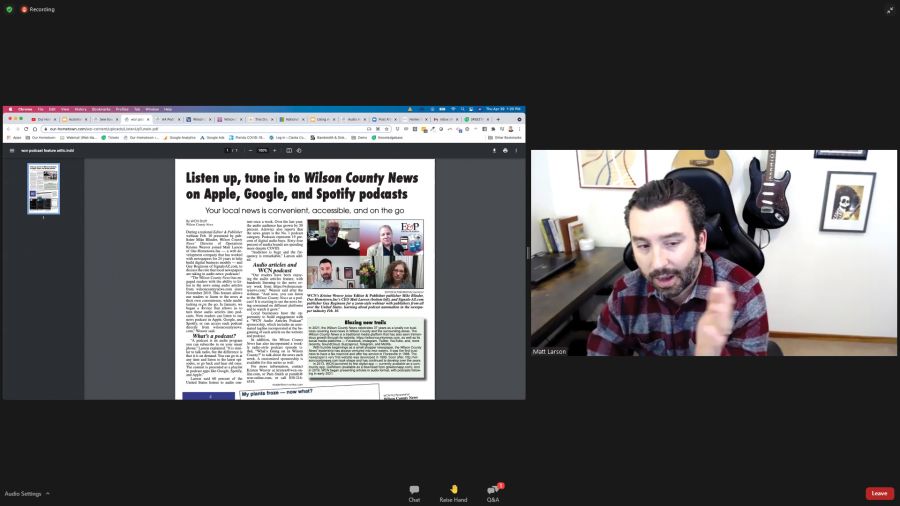This screenshot has width=900, height=506.
Task: Open the Extensions puzzle icon
Action: pos(493,129)
